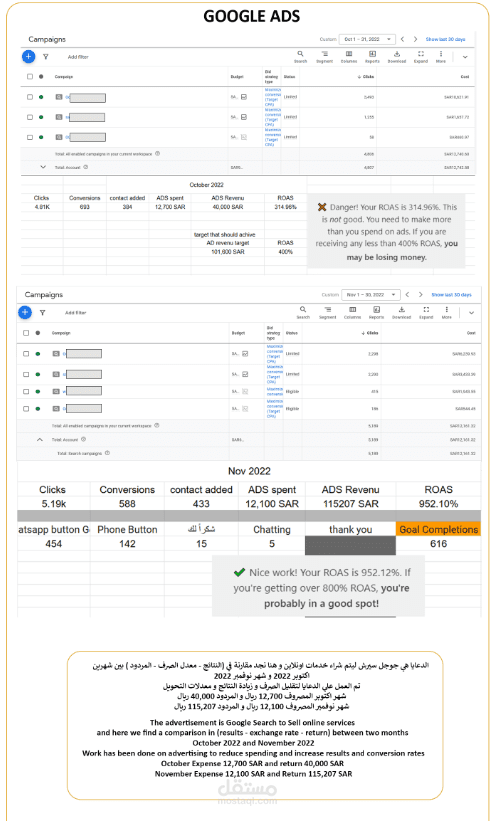The height and width of the screenshot is (822, 495).
Task: Tick checkbox of second November campaign row
Action: click(26, 374)
